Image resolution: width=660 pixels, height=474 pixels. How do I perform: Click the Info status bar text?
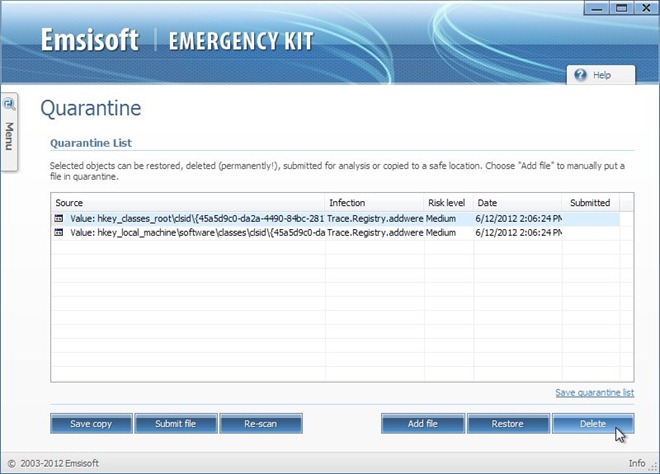pyautogui.click(x=637, y=463)
